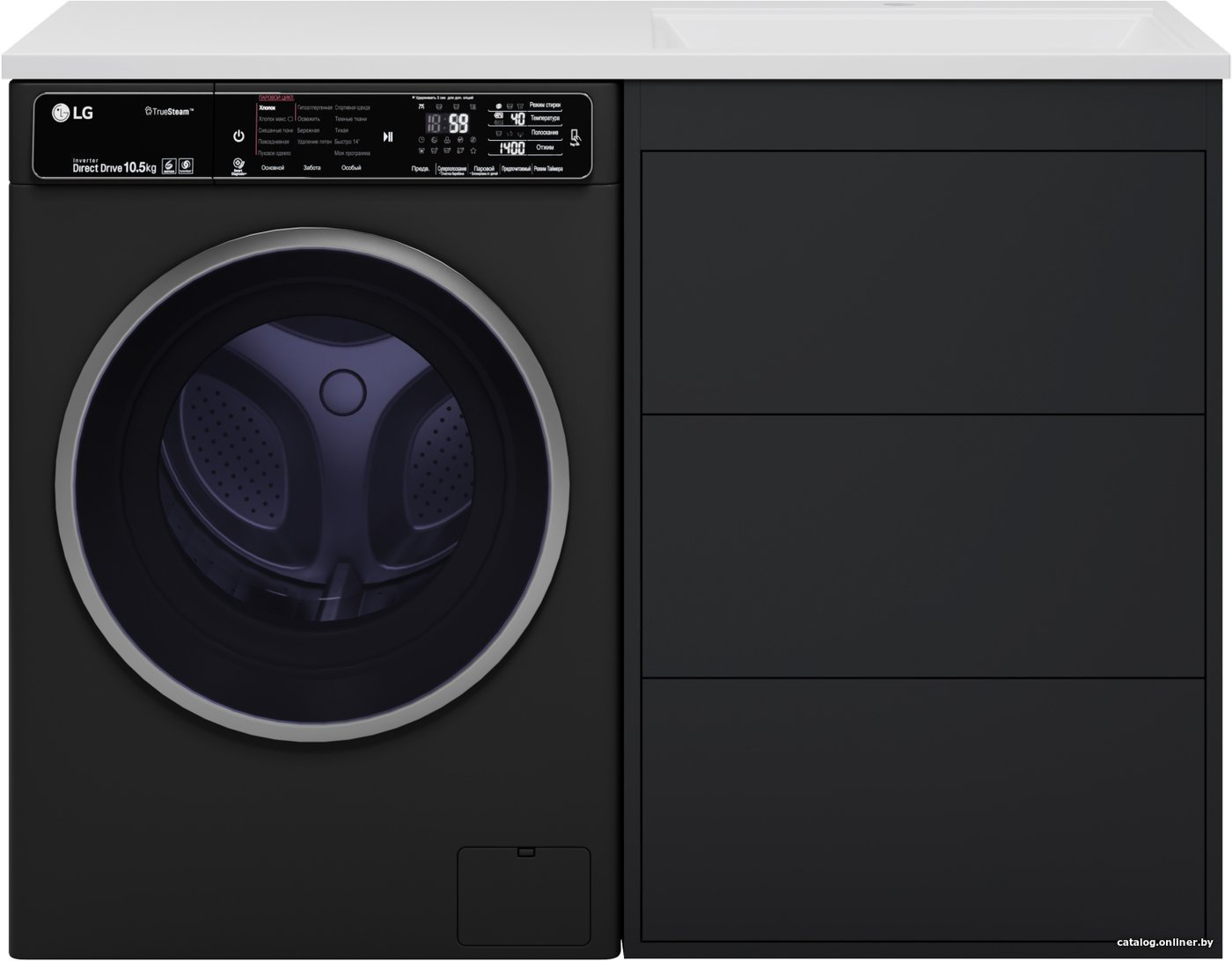Choose the Гипоаллергенная program

315,107
